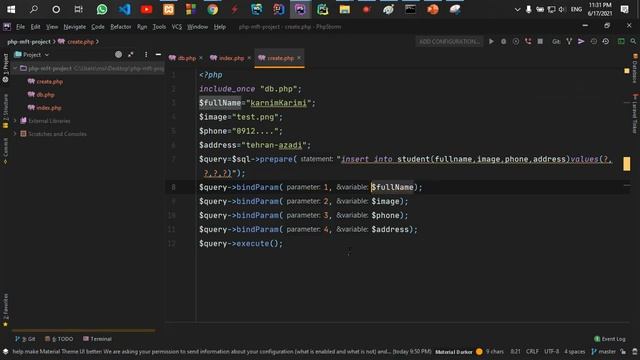Screen dimensions: 640x360
Task: Close the create.php tab
Action: 299,58
